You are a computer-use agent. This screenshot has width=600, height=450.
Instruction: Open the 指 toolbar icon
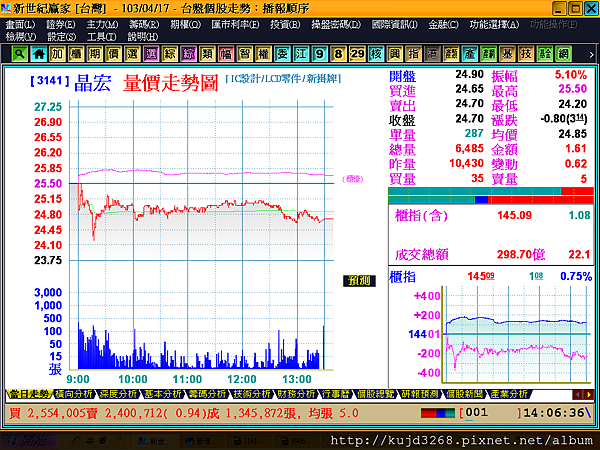[413, 54]
